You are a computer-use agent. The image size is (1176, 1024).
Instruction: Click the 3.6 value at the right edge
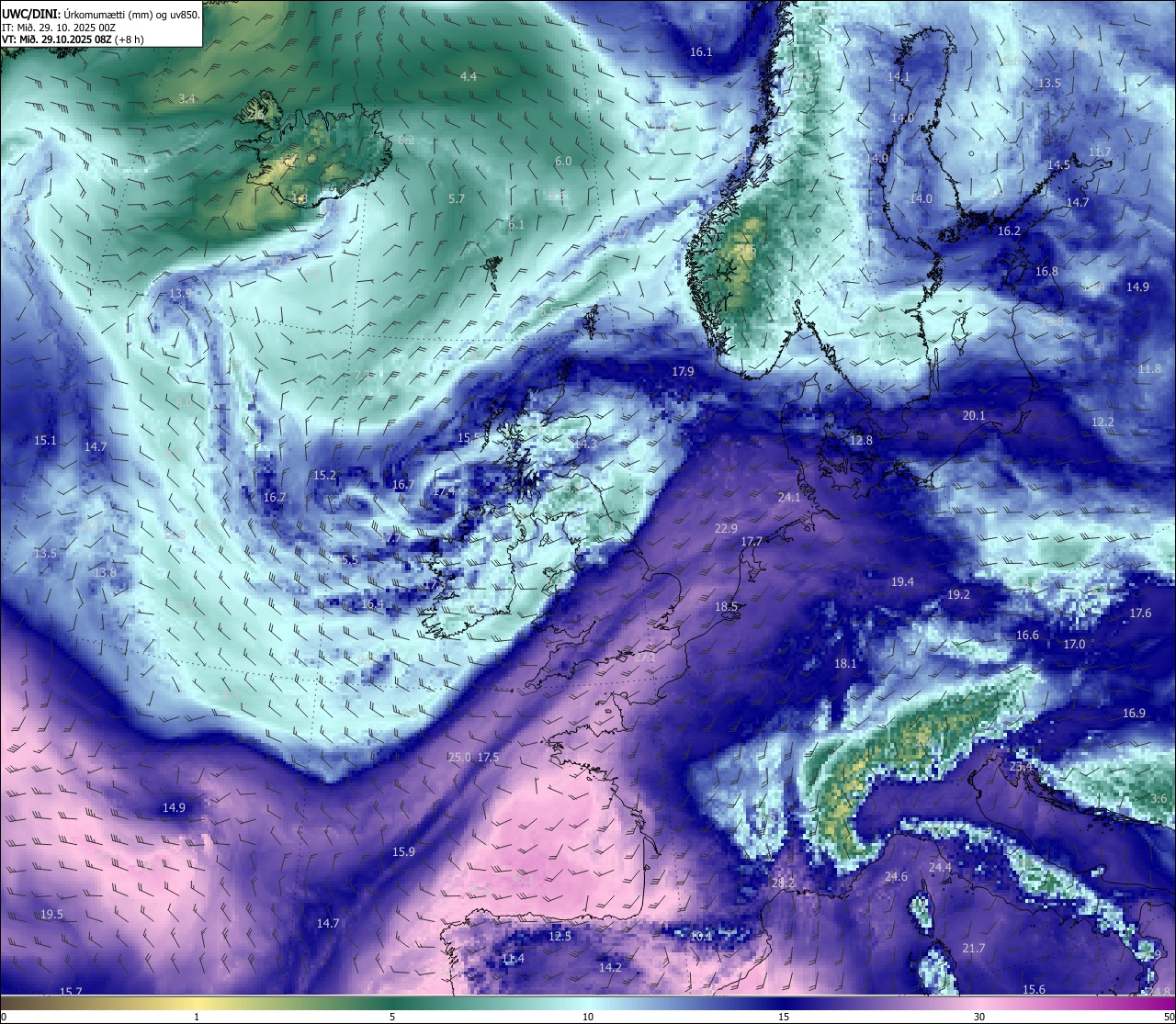point(1159,798)
